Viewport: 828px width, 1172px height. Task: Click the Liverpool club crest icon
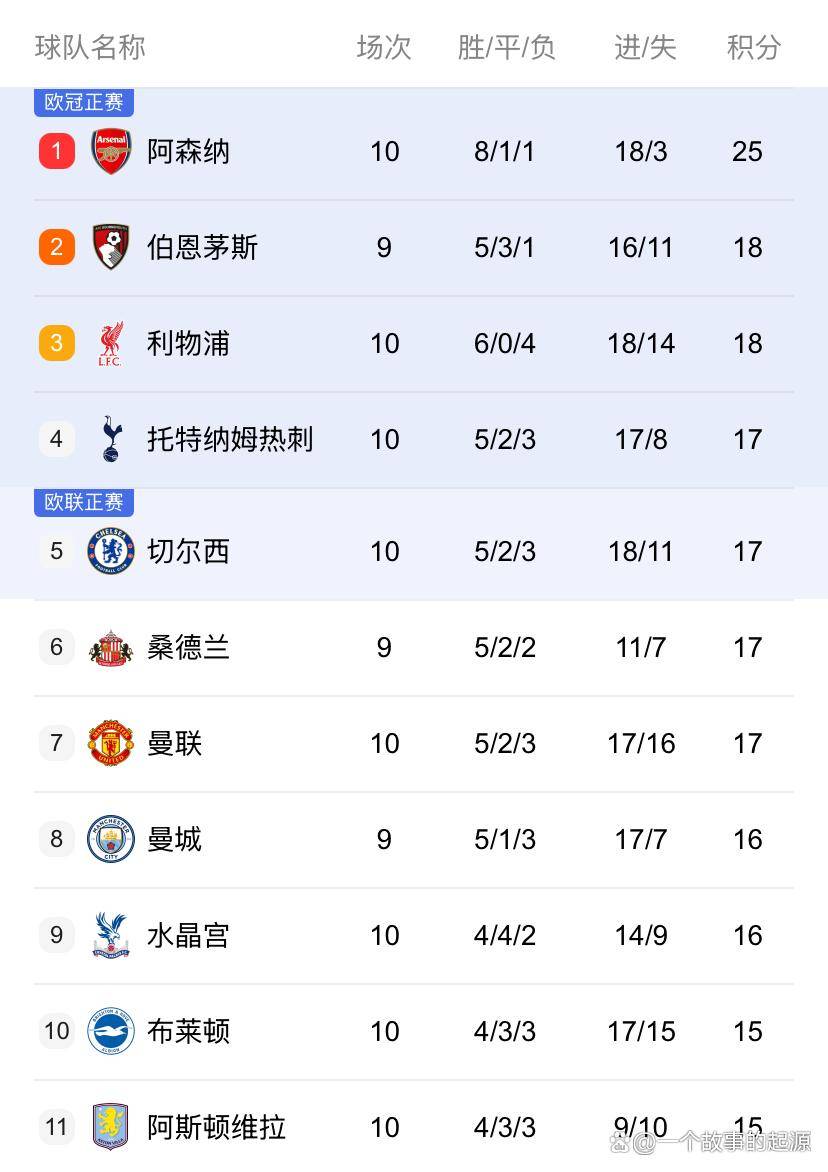click(111, 343)
